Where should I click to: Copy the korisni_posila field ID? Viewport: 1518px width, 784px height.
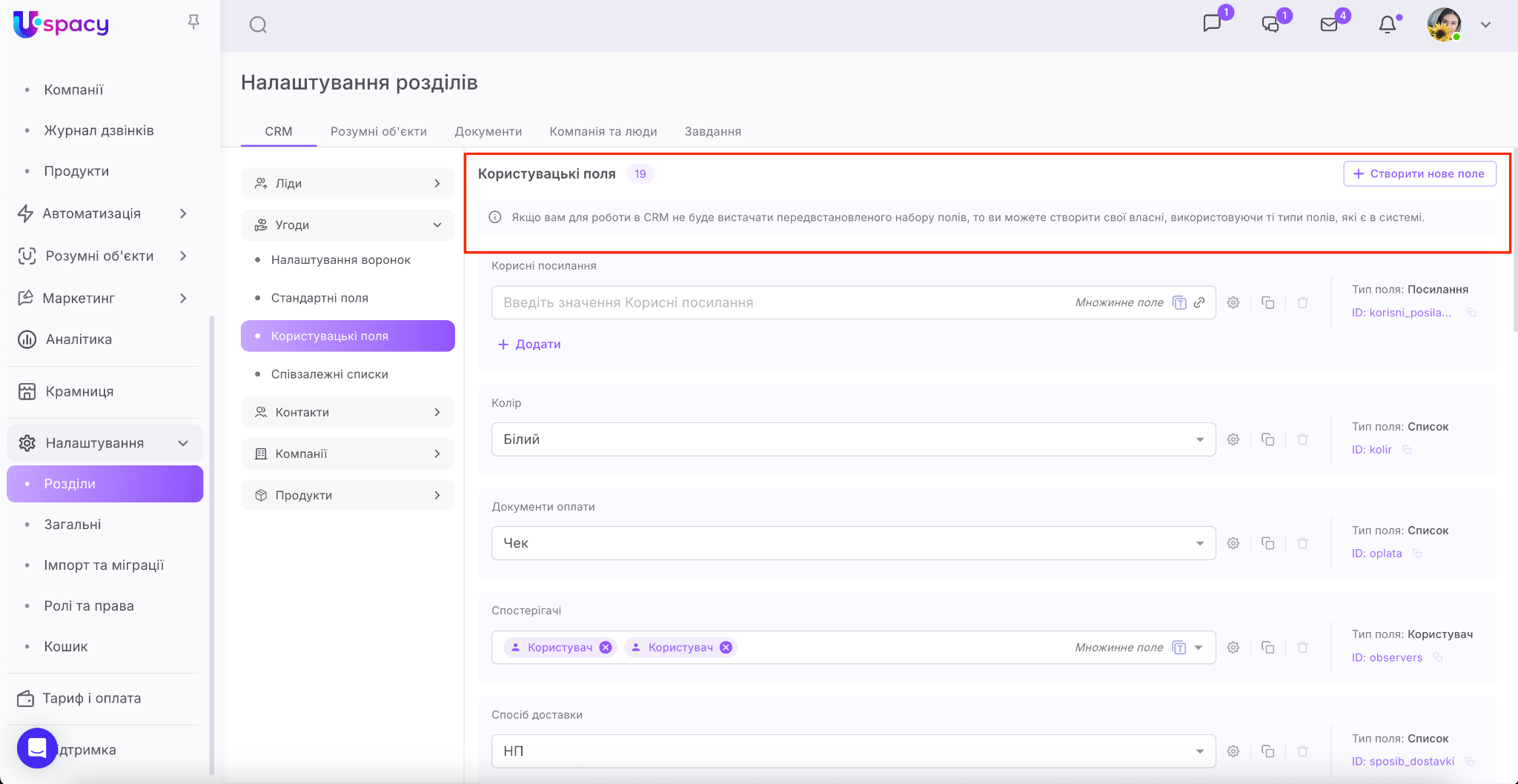click(x=1472, y=313)
